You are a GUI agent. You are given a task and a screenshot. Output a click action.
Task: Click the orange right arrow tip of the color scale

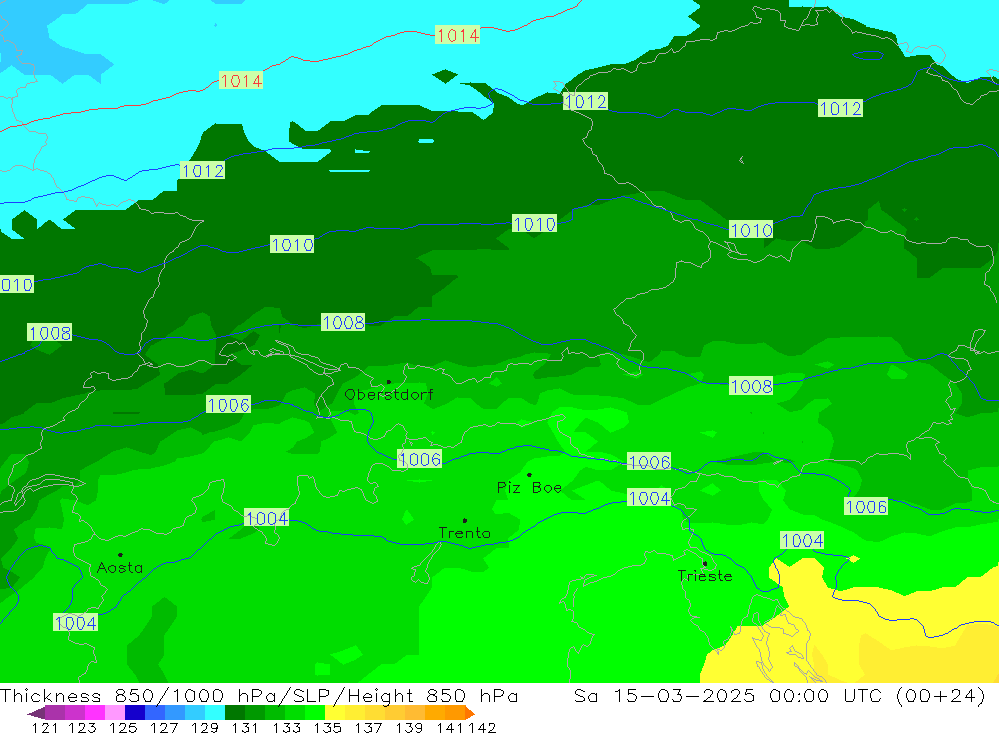(470, 713)
